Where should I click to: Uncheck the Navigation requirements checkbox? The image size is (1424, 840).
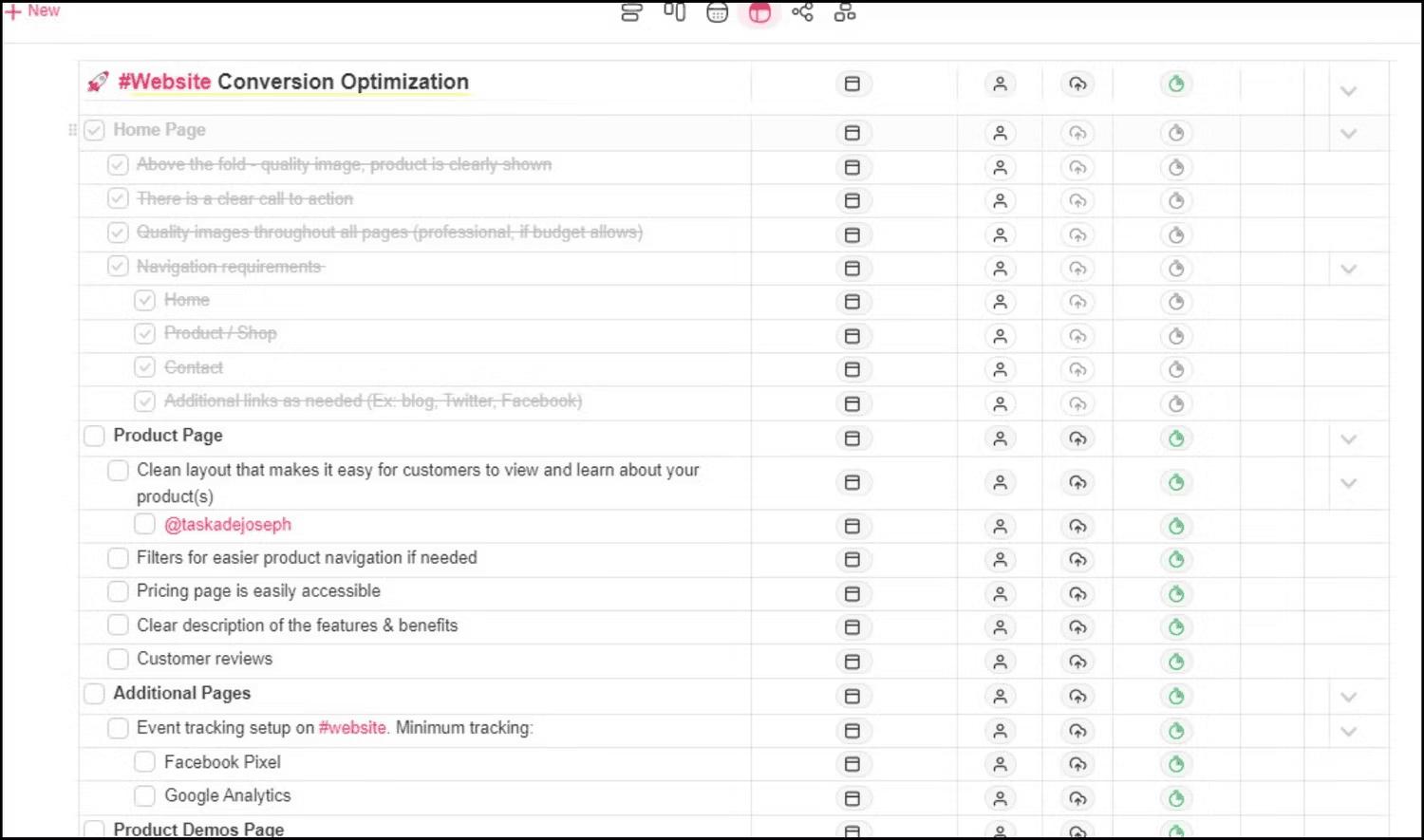point(118,267)
